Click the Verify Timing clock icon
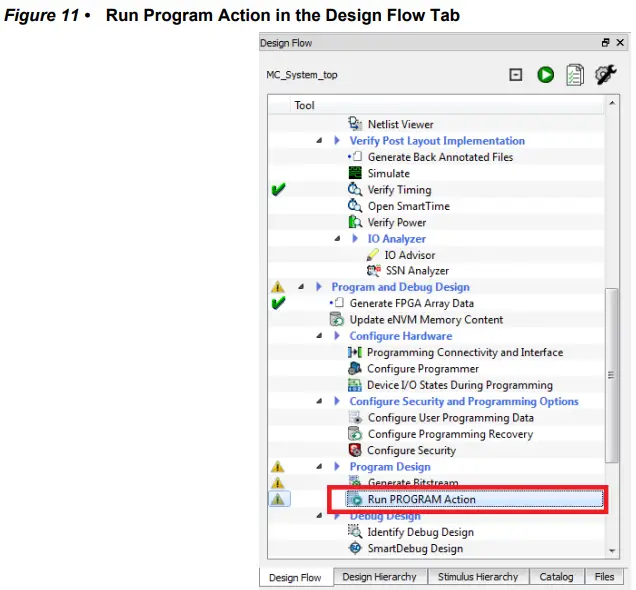Screen dimensions: 636x590 coord(355,190)
